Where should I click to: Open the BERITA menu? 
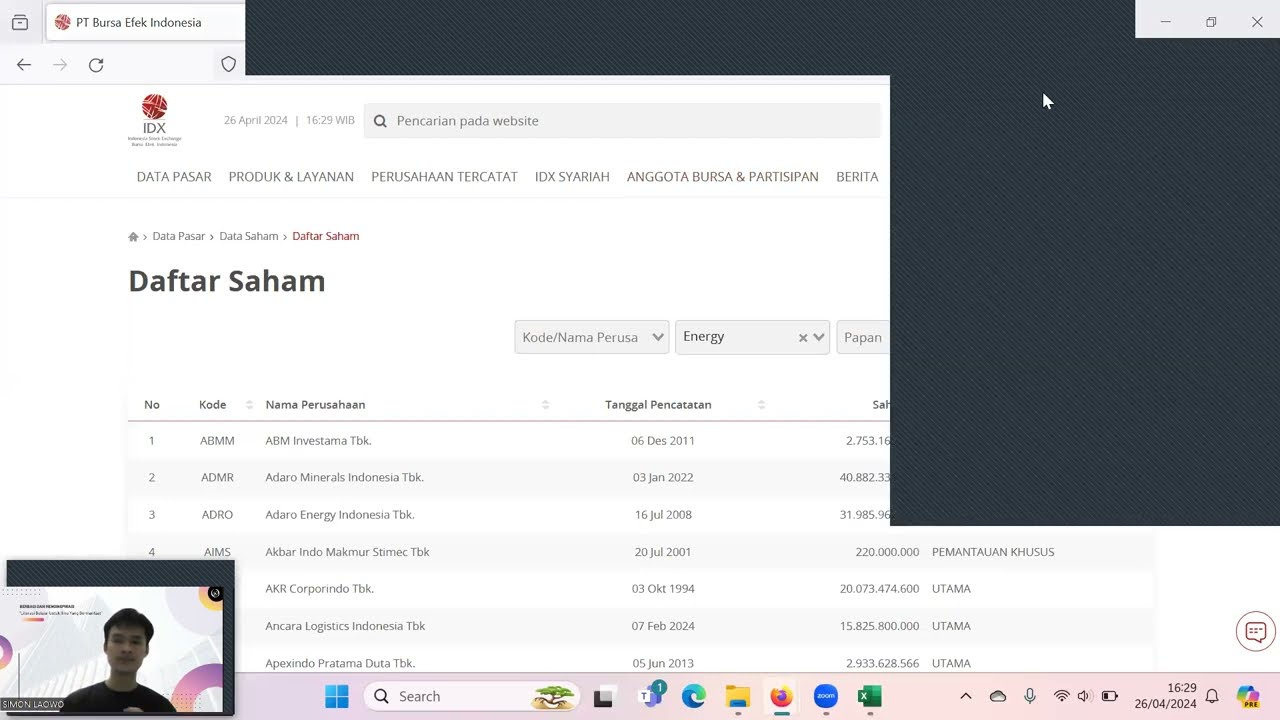pyautogui.click(x=857, y=177)
